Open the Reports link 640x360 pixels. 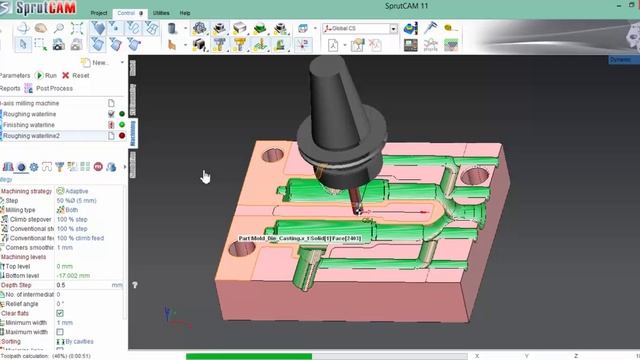click(x=10, y=88)
